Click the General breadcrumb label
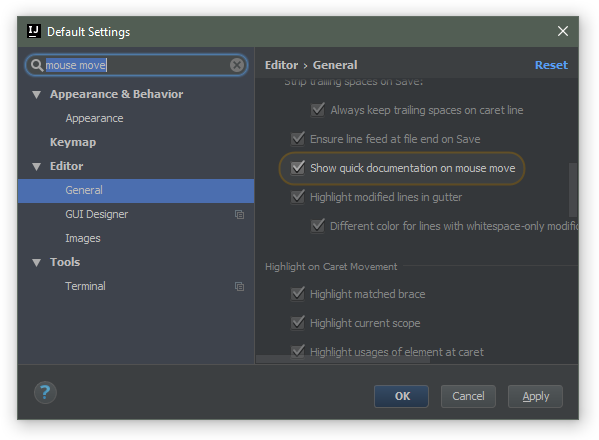Viewport: 599px width, 440px height. tap(335, 65)
